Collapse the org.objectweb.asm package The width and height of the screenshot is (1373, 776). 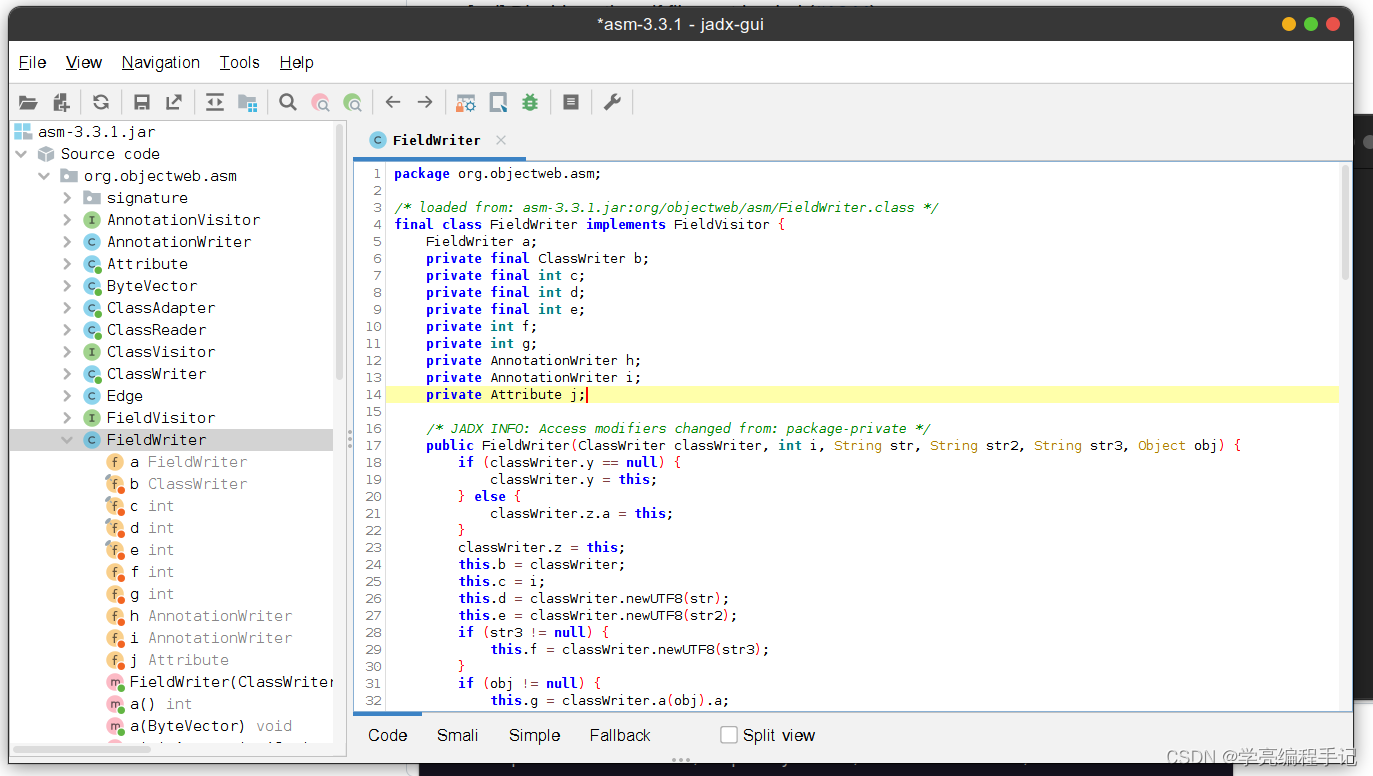click(43, 175)
